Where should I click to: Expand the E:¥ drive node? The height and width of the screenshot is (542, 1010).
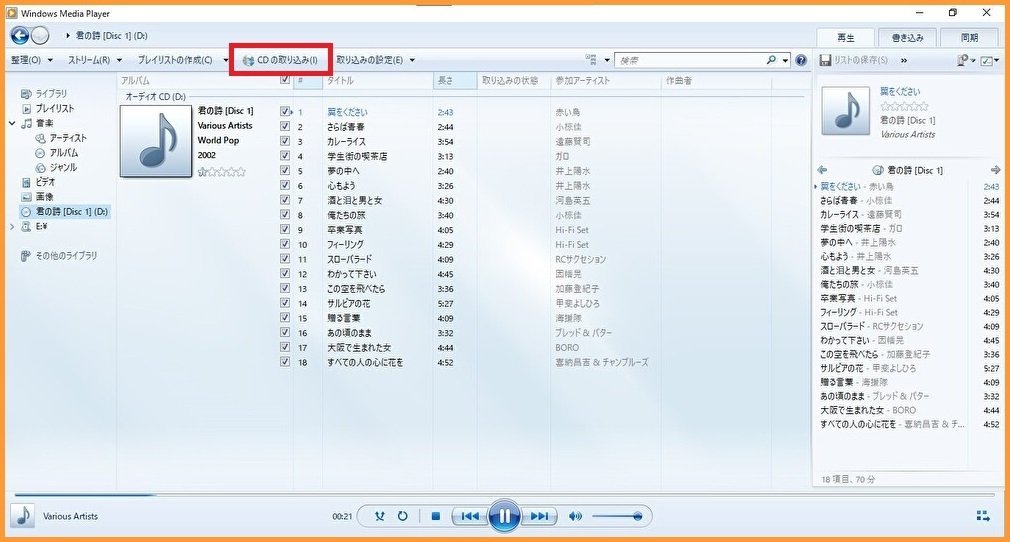coord(12,227)
